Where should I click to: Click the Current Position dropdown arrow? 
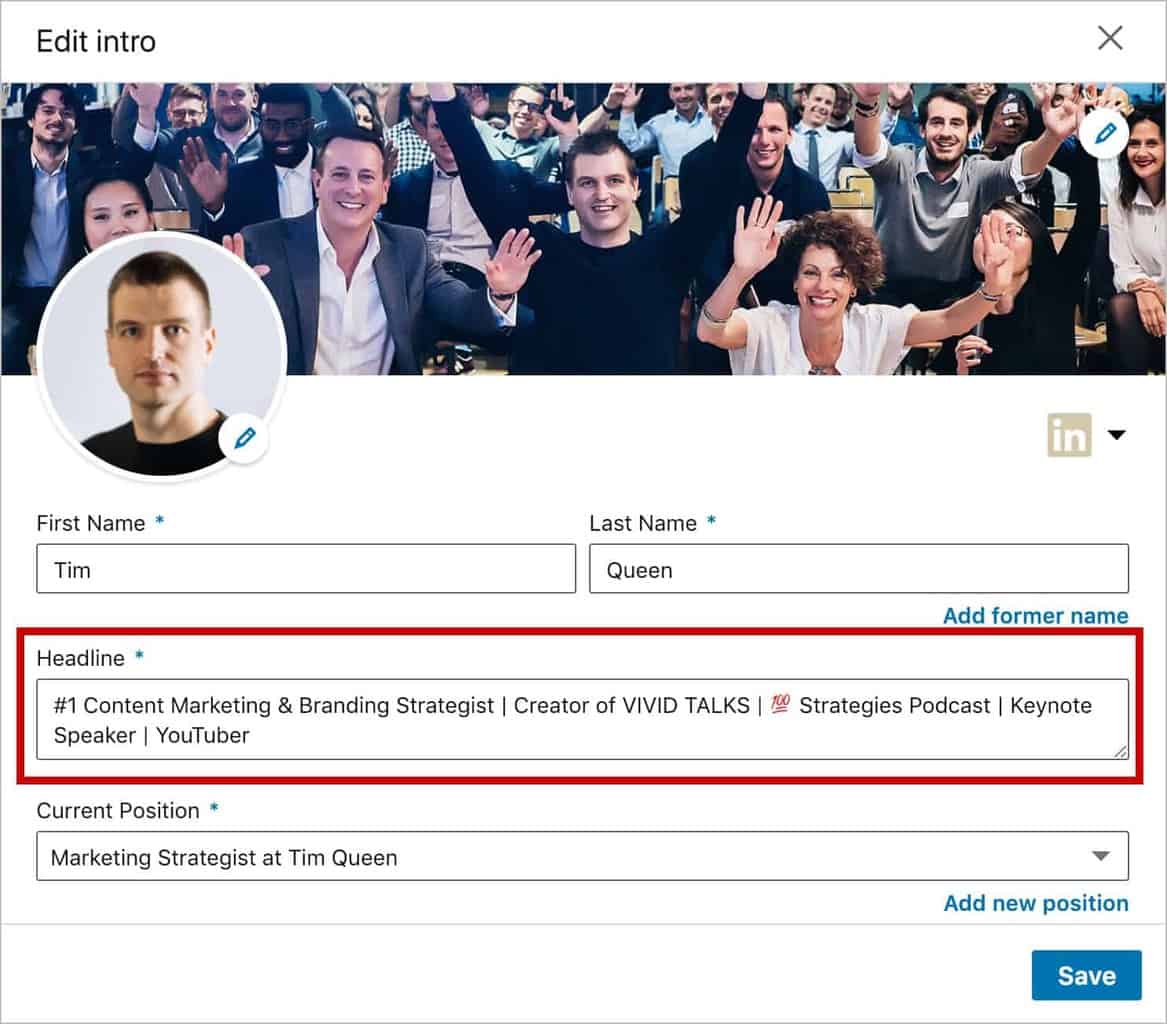pos(1101,857)
